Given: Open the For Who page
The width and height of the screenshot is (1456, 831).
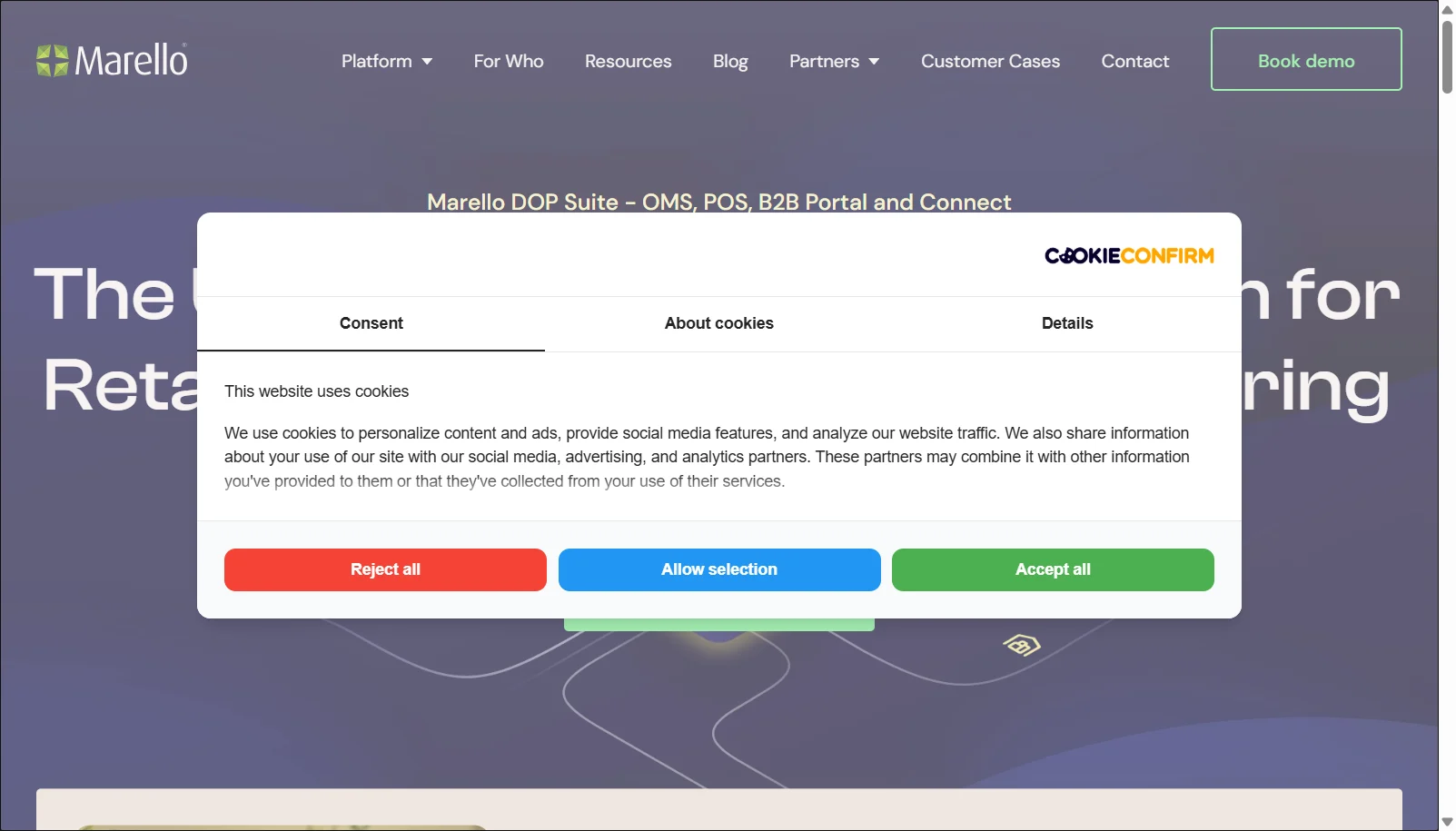Looking at the screenshot, I should 509,61.
